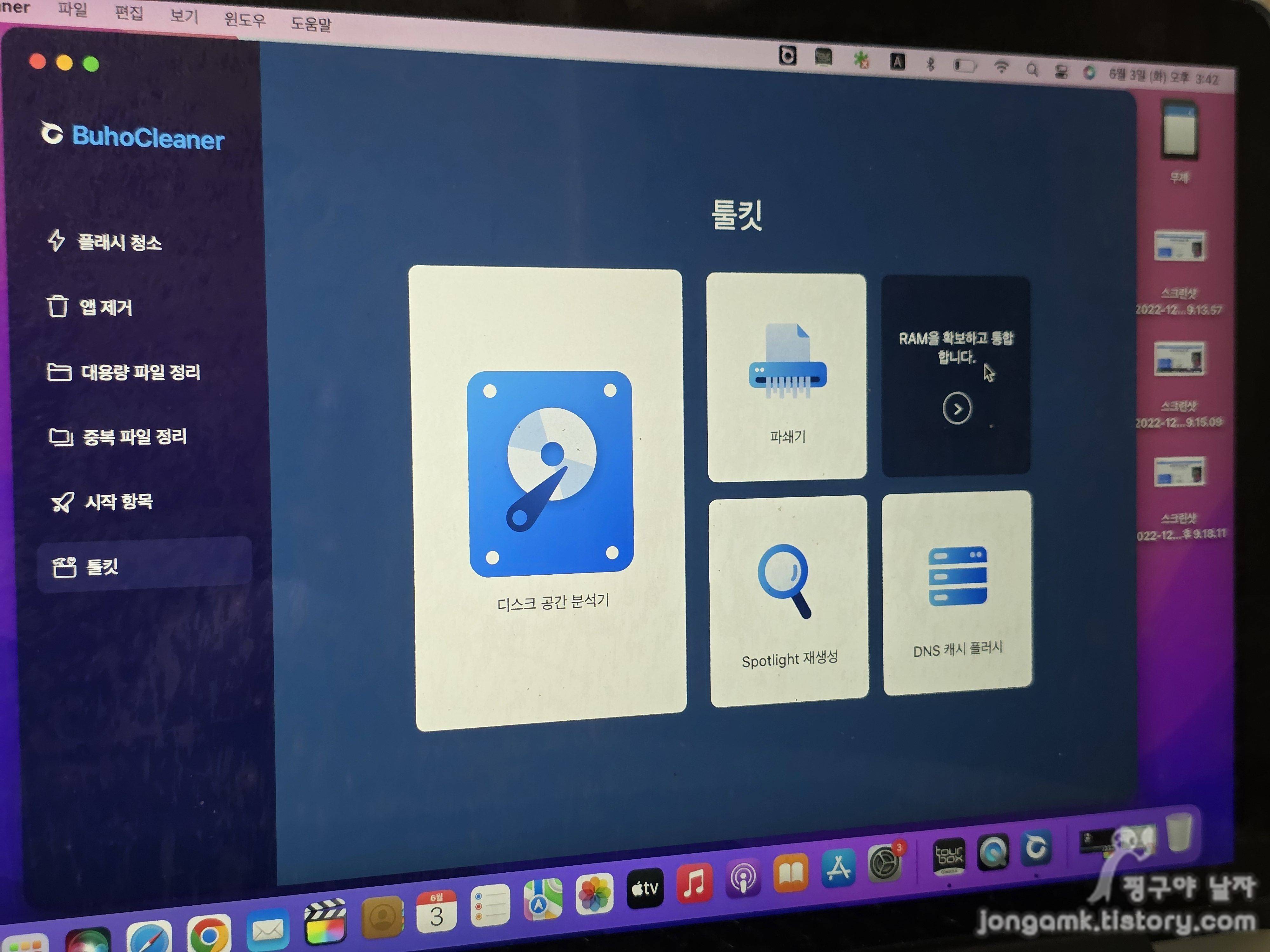Open Apple Music from the dock

coord(694,882)
